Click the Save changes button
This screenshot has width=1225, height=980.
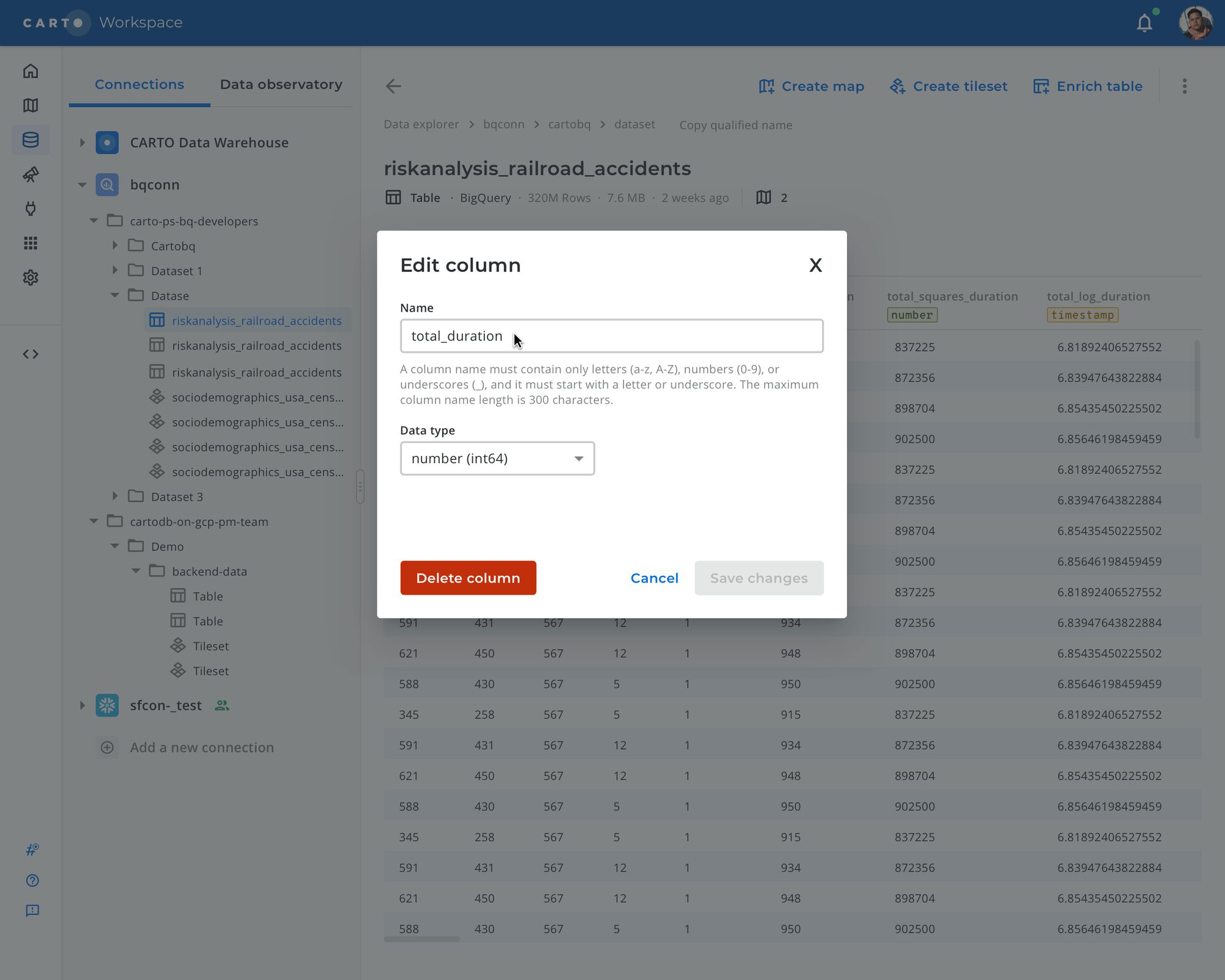tap(759, 578)
